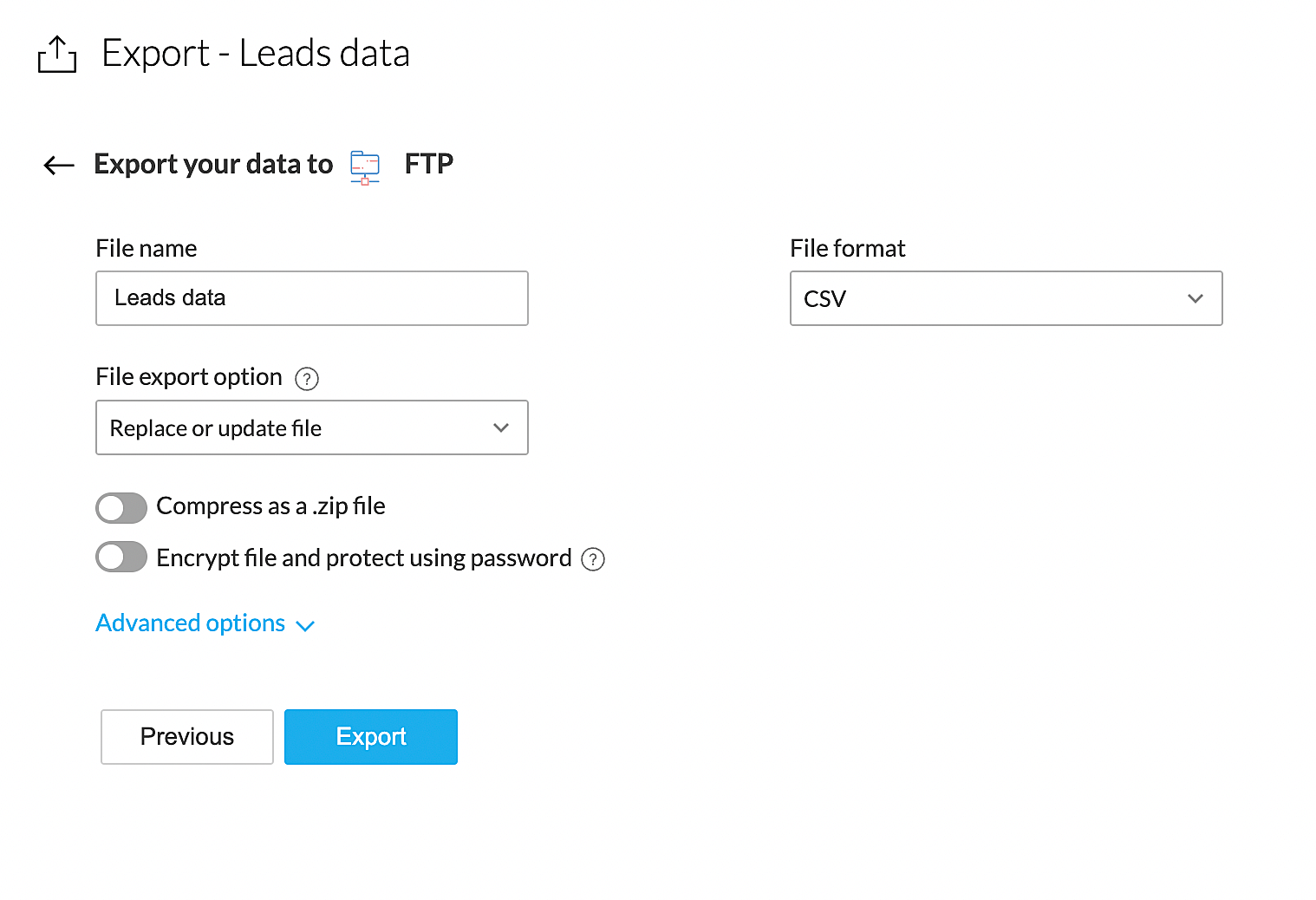1316x900 pixels.
Task: Click the FTP server icon
Action: pos(365,166)
